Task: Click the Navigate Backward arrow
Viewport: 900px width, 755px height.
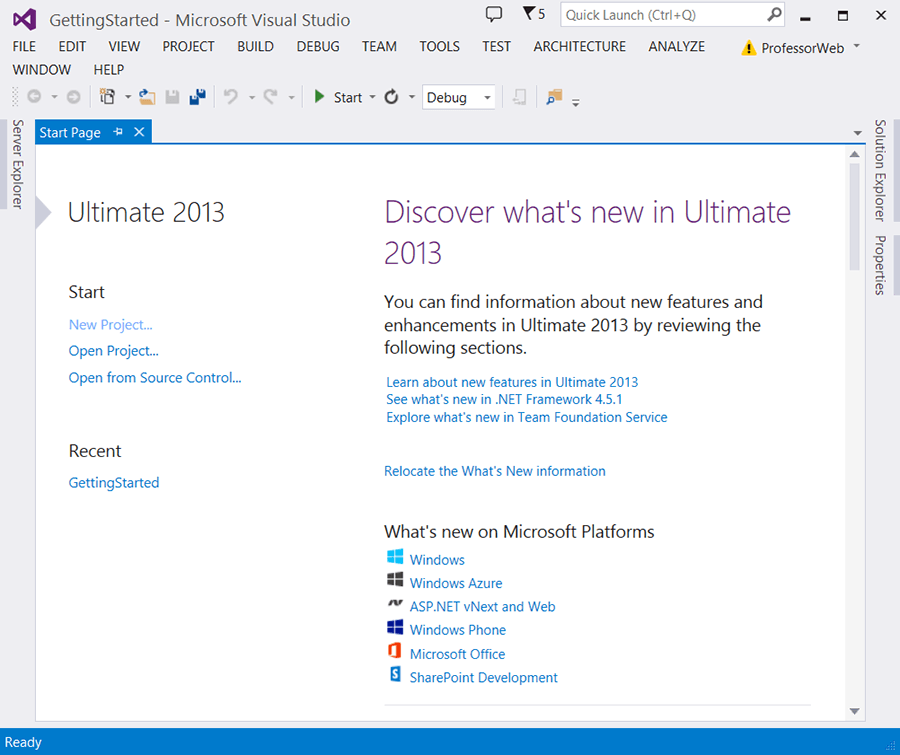Action: [x=34, y=97]
